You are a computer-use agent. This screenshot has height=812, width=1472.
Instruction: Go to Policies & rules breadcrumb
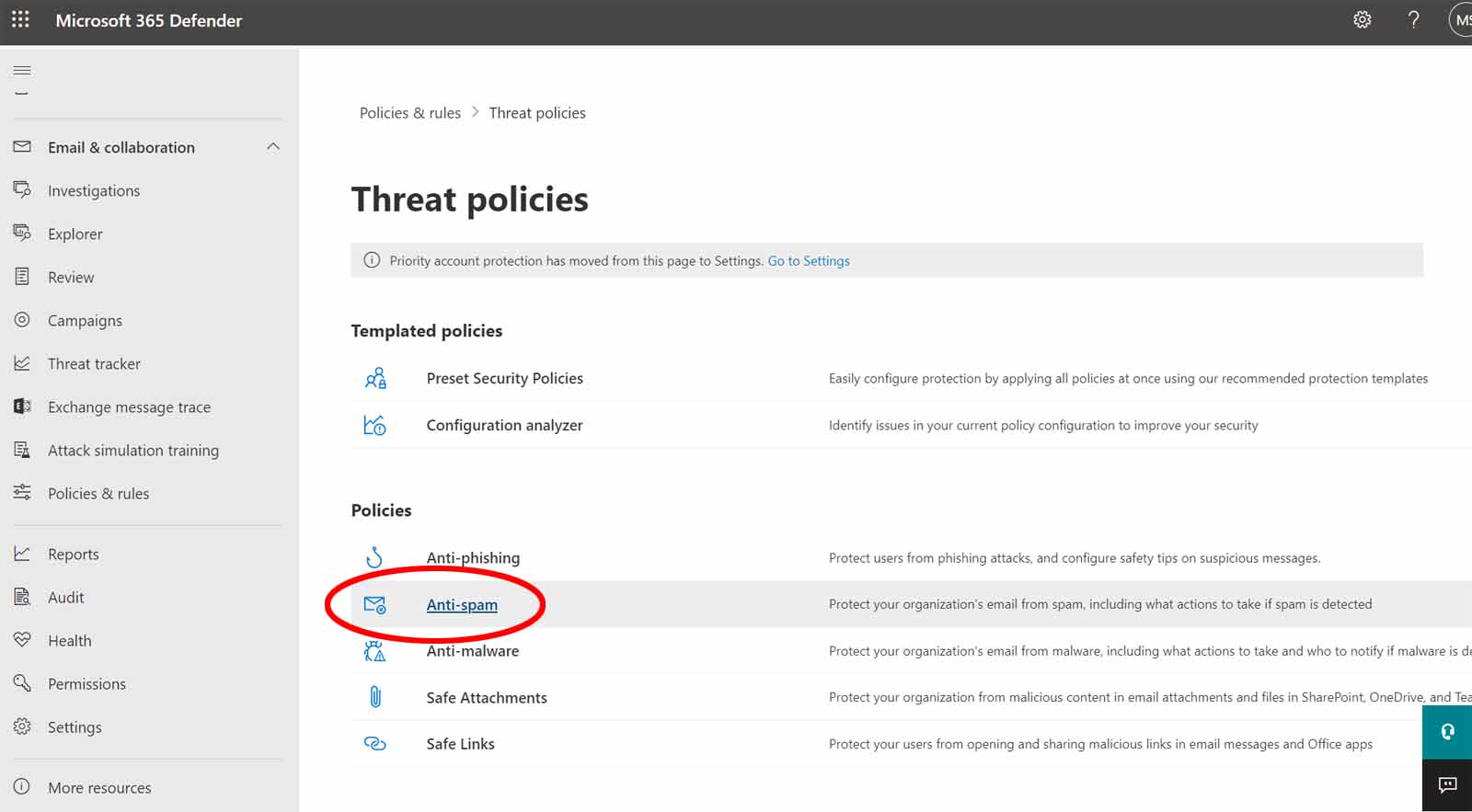410,112
